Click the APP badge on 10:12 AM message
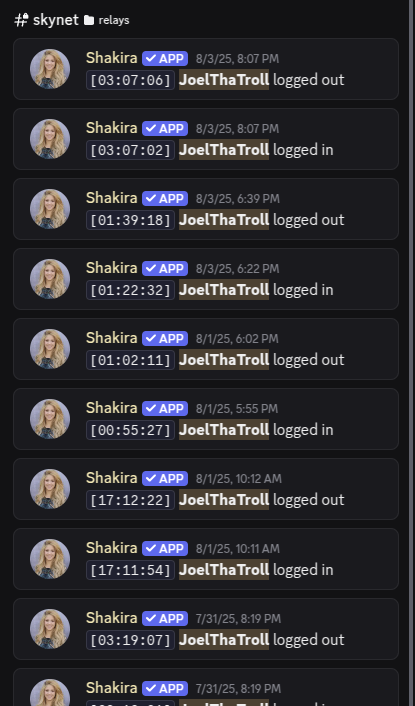 (165, 479)
